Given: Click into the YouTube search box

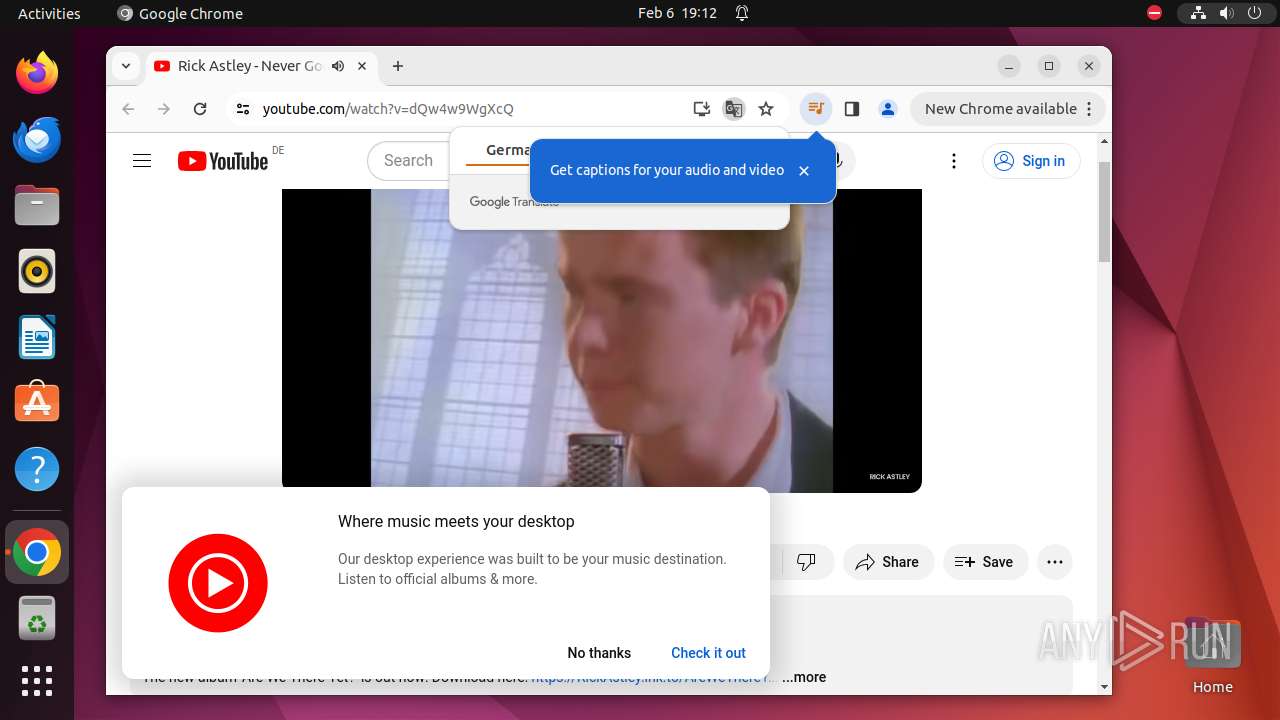Looking at the screenshot, I should coord(410,161).
